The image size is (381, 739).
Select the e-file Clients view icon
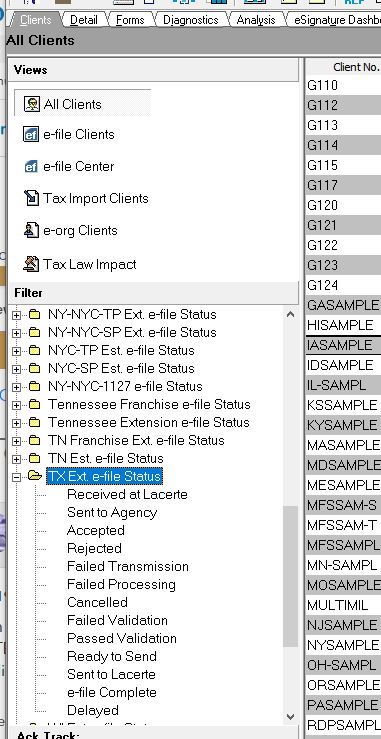31,134
